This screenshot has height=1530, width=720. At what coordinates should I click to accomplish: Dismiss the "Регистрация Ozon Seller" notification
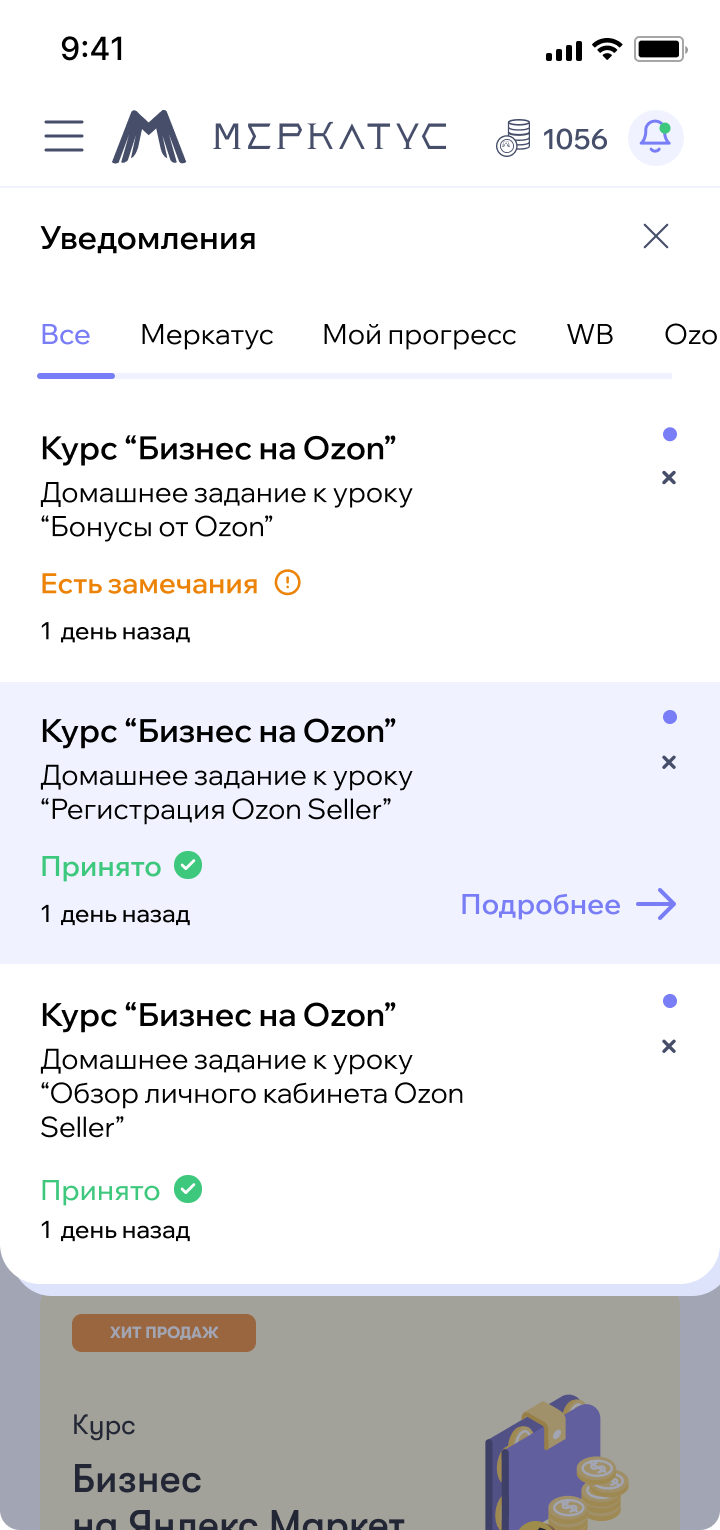point(669,762)
